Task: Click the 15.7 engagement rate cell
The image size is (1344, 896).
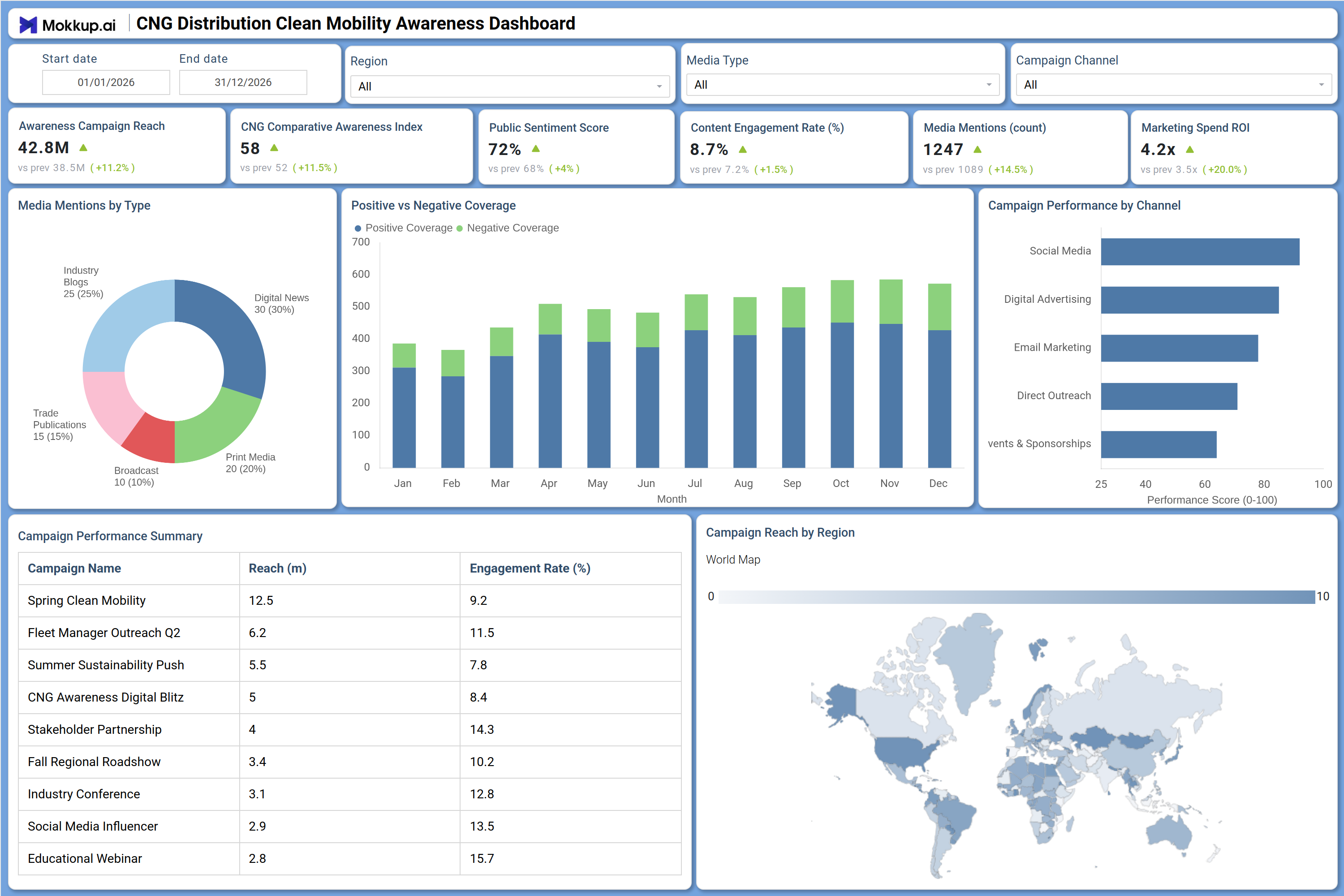Action: point(571,859)
